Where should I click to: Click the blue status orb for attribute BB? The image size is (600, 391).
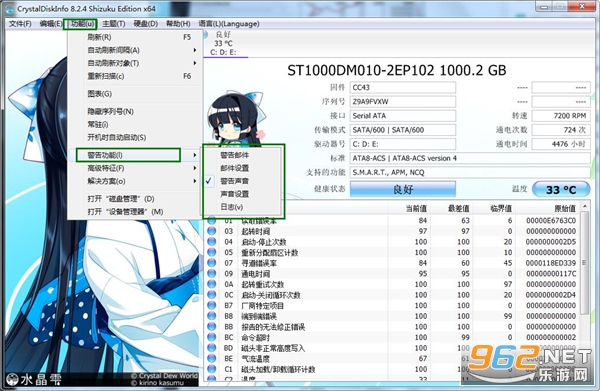click(x=212, y=327)
